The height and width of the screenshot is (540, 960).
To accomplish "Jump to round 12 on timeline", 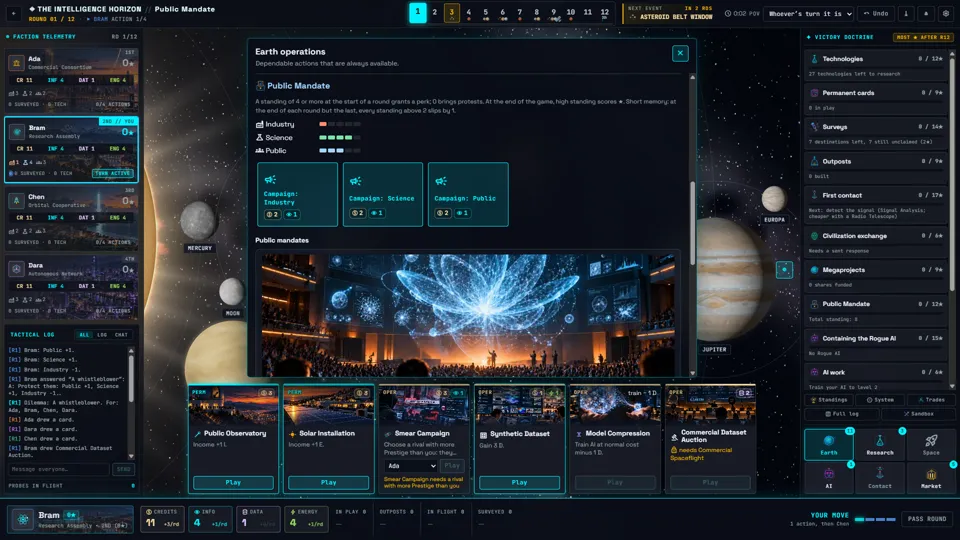I will (604, 12).
